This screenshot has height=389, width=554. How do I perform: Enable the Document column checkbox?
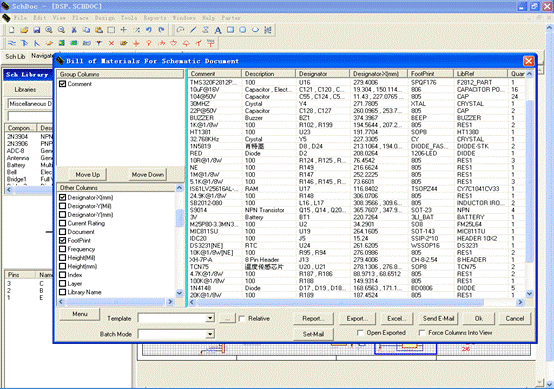point(63,232)
